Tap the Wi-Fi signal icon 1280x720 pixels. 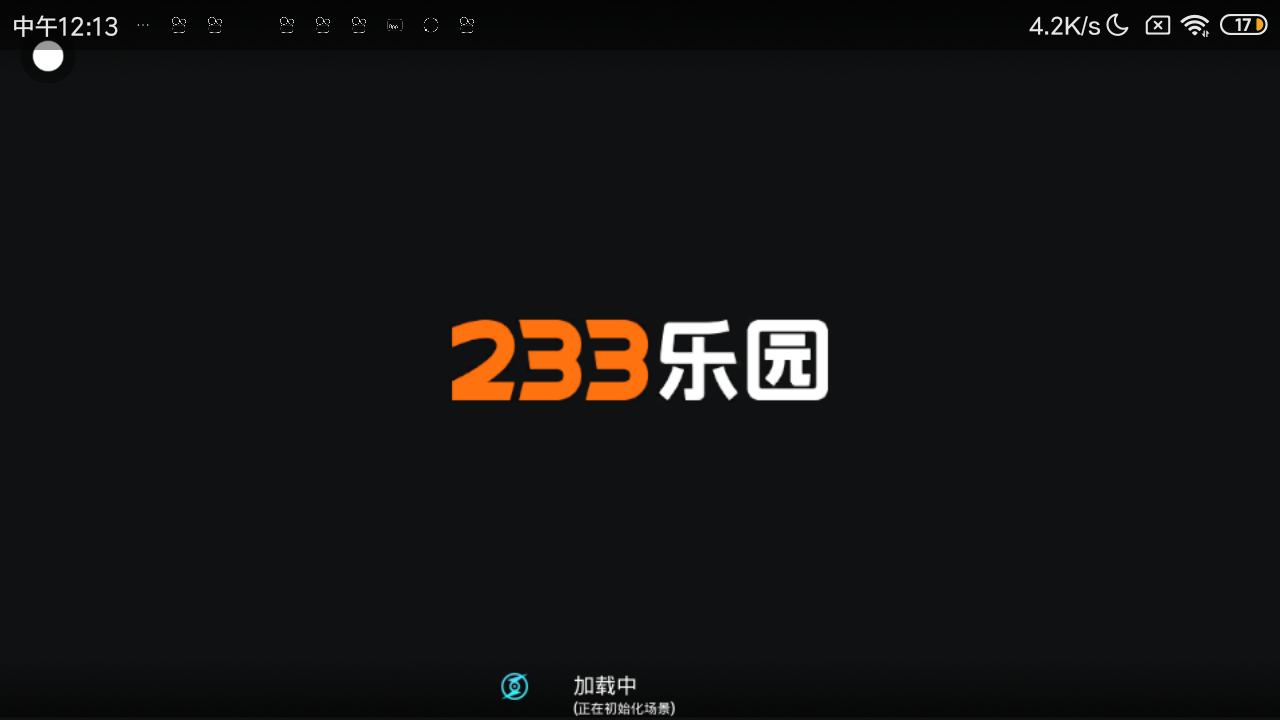pyautogui.click(x=1195, y=25)
